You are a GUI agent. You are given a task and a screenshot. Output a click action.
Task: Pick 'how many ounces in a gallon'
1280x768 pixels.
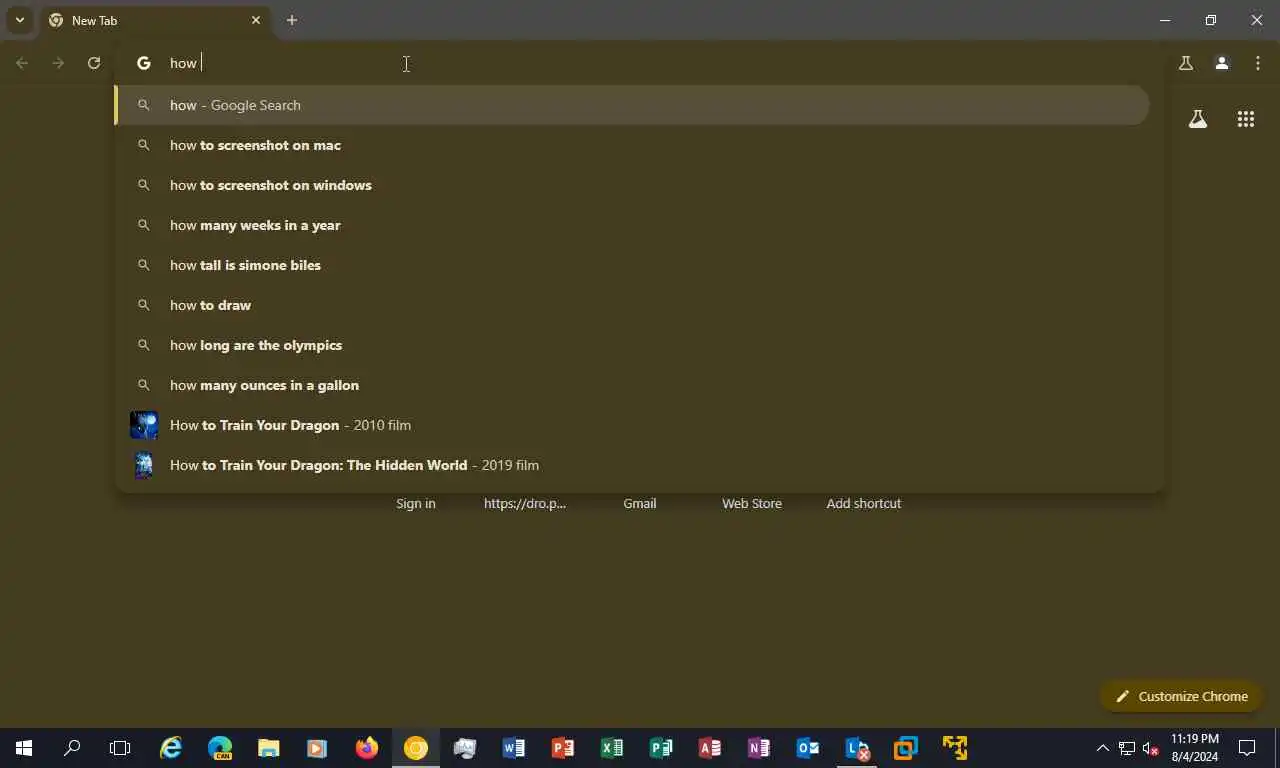click(632, 385)
